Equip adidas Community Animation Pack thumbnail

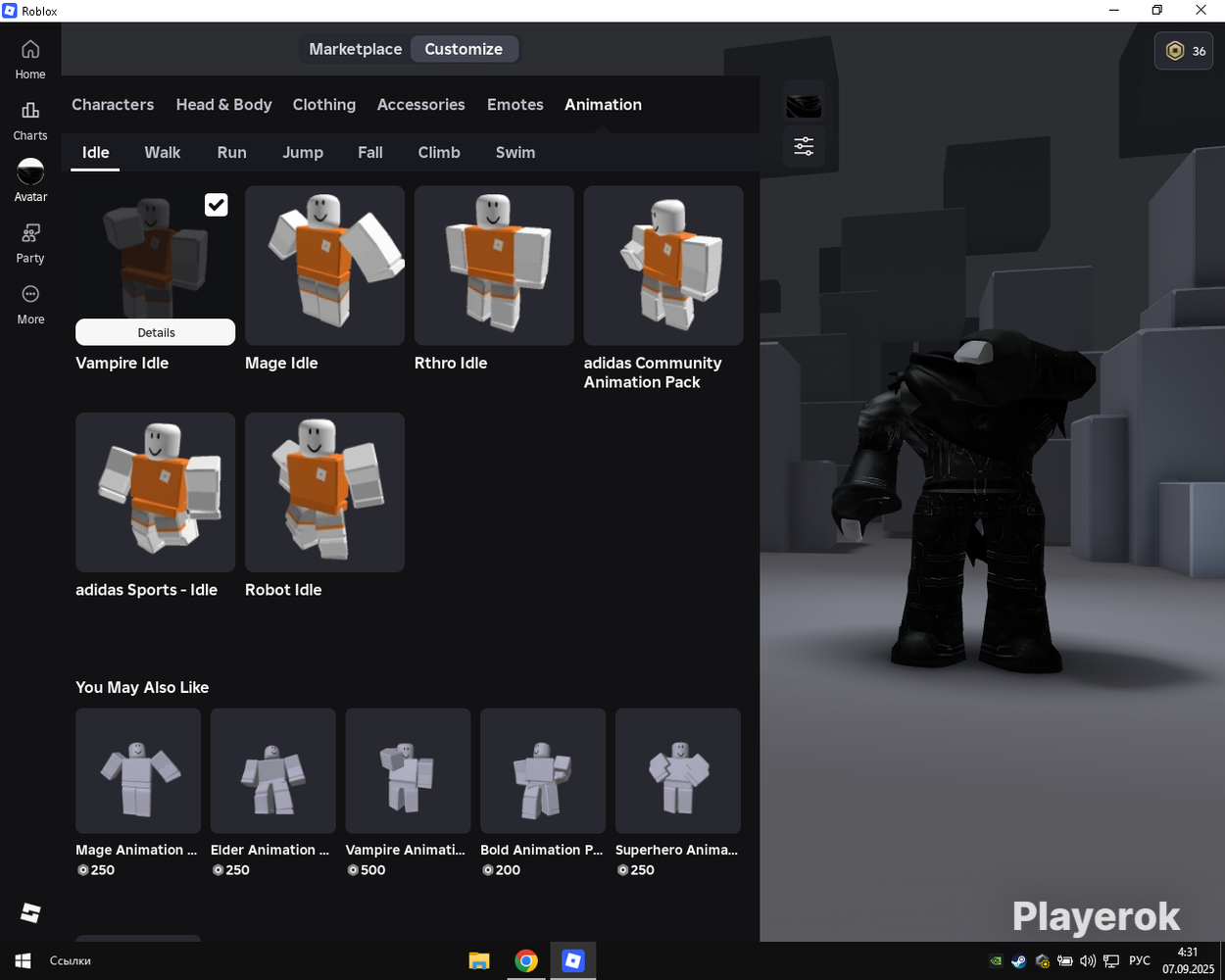(x=663, y=266)
